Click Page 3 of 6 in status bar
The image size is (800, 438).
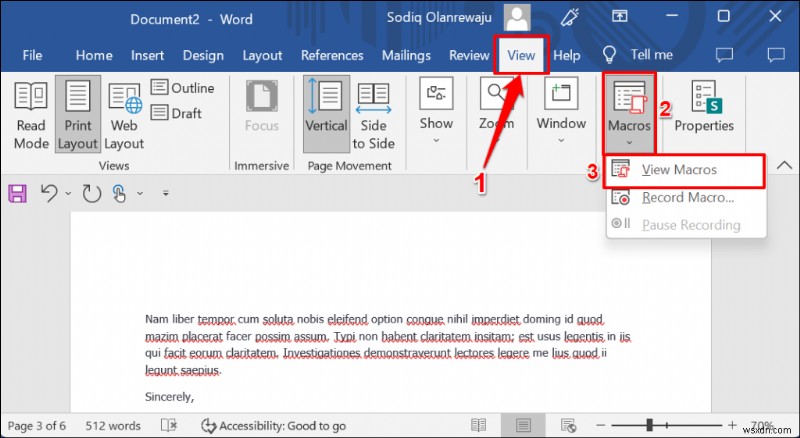coord(37,426)
